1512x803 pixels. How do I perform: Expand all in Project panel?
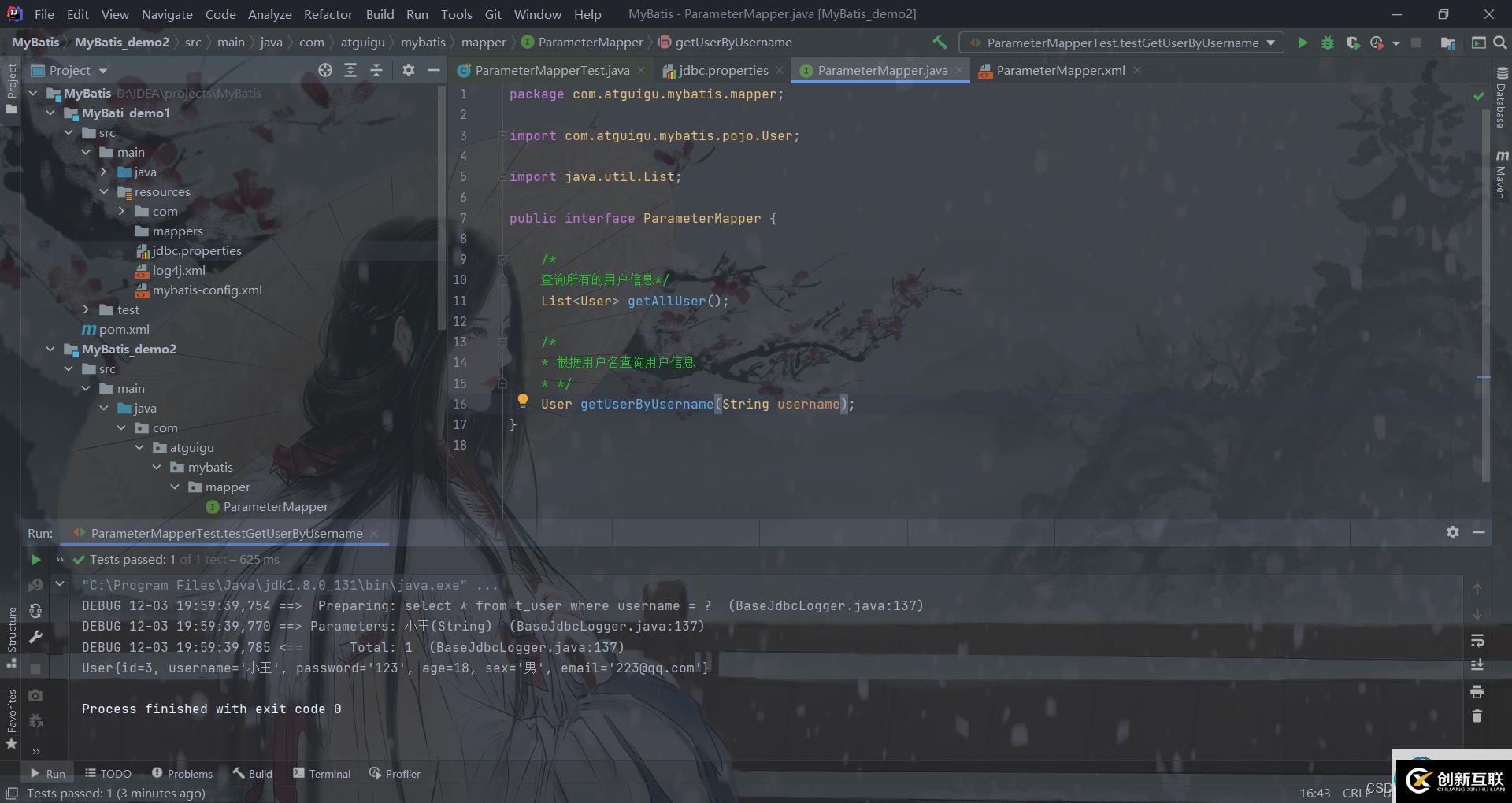click(x=350, y=70)
